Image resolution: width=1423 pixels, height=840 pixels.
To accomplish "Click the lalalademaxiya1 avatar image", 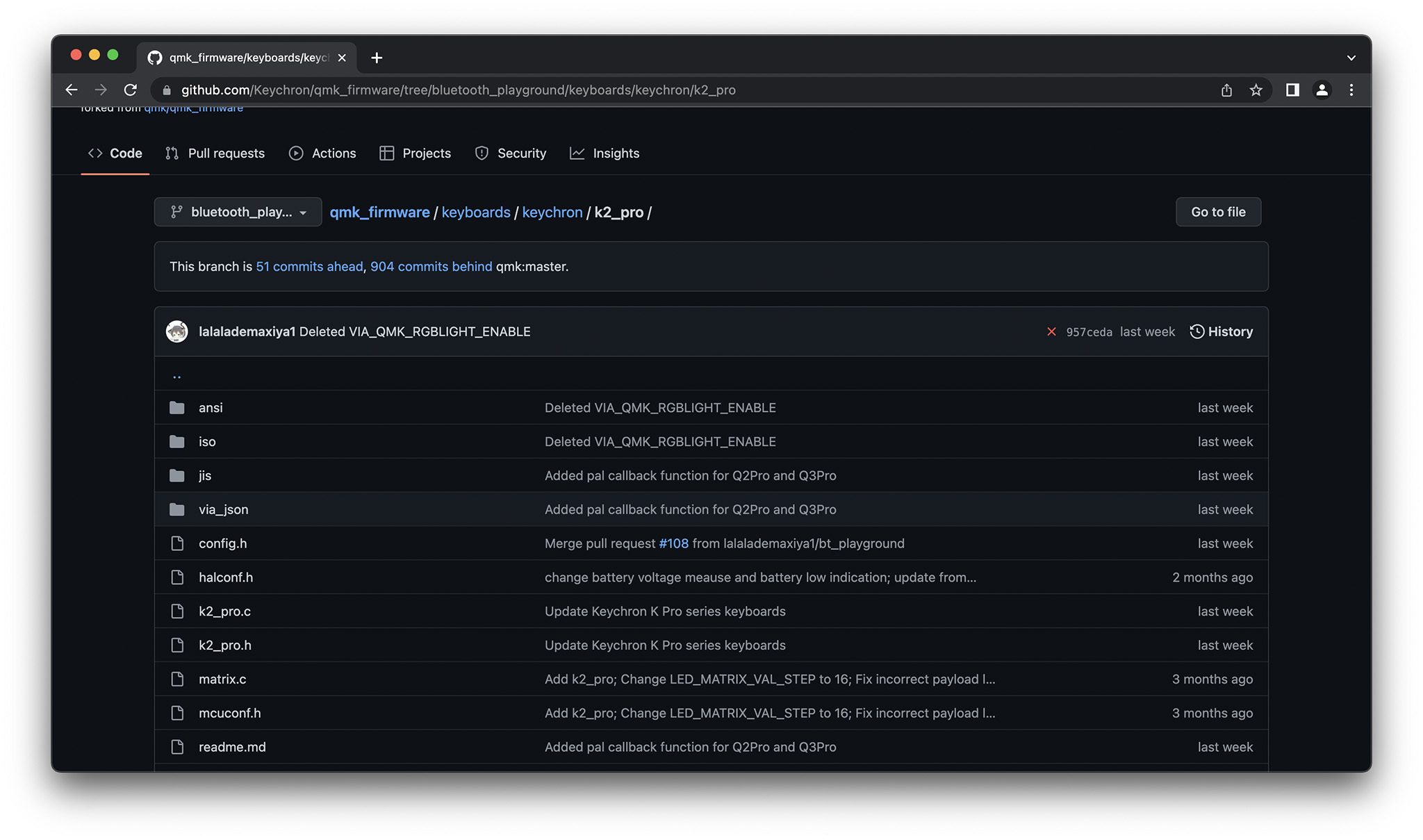I will (177, 331).
